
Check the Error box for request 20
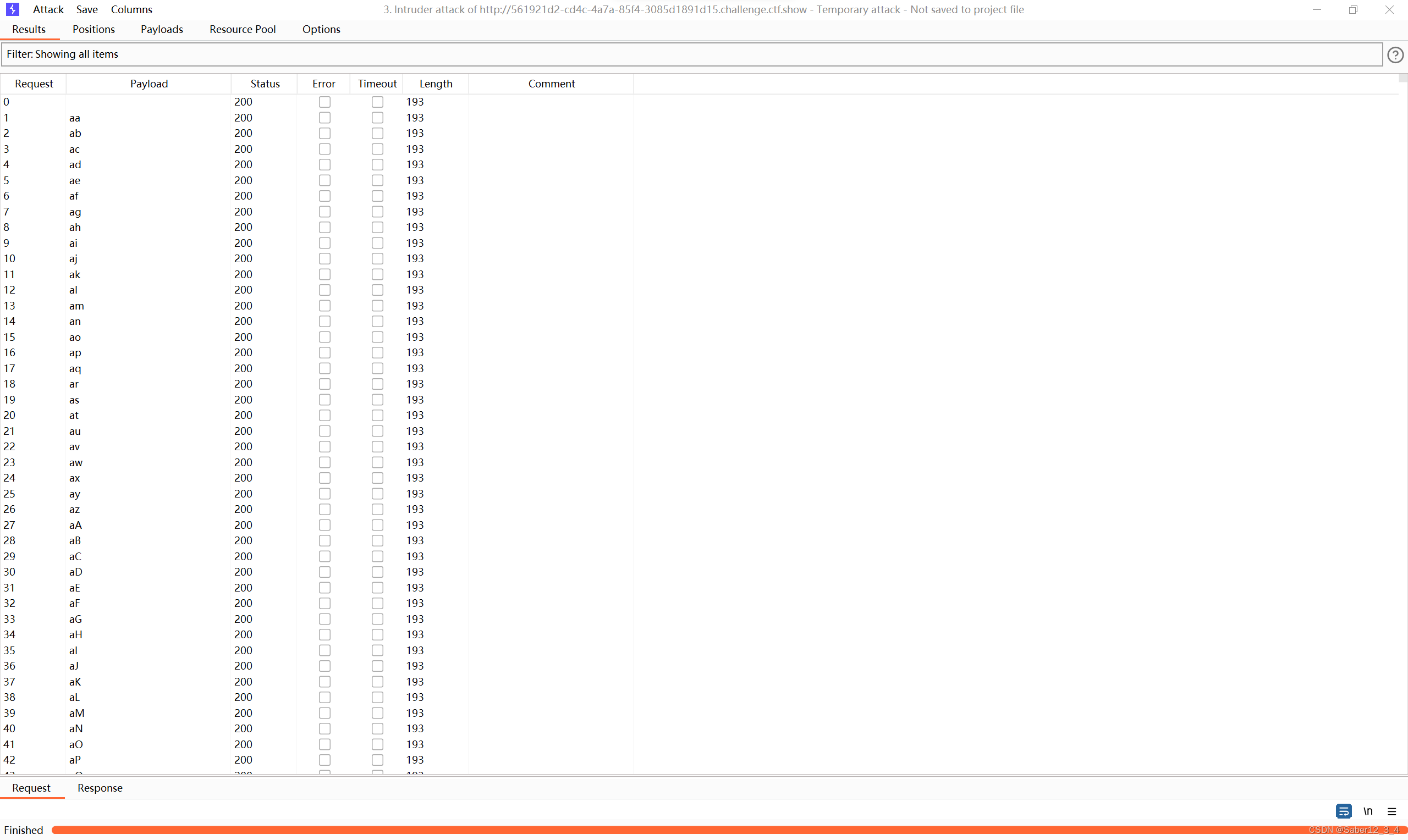(324, 416)
